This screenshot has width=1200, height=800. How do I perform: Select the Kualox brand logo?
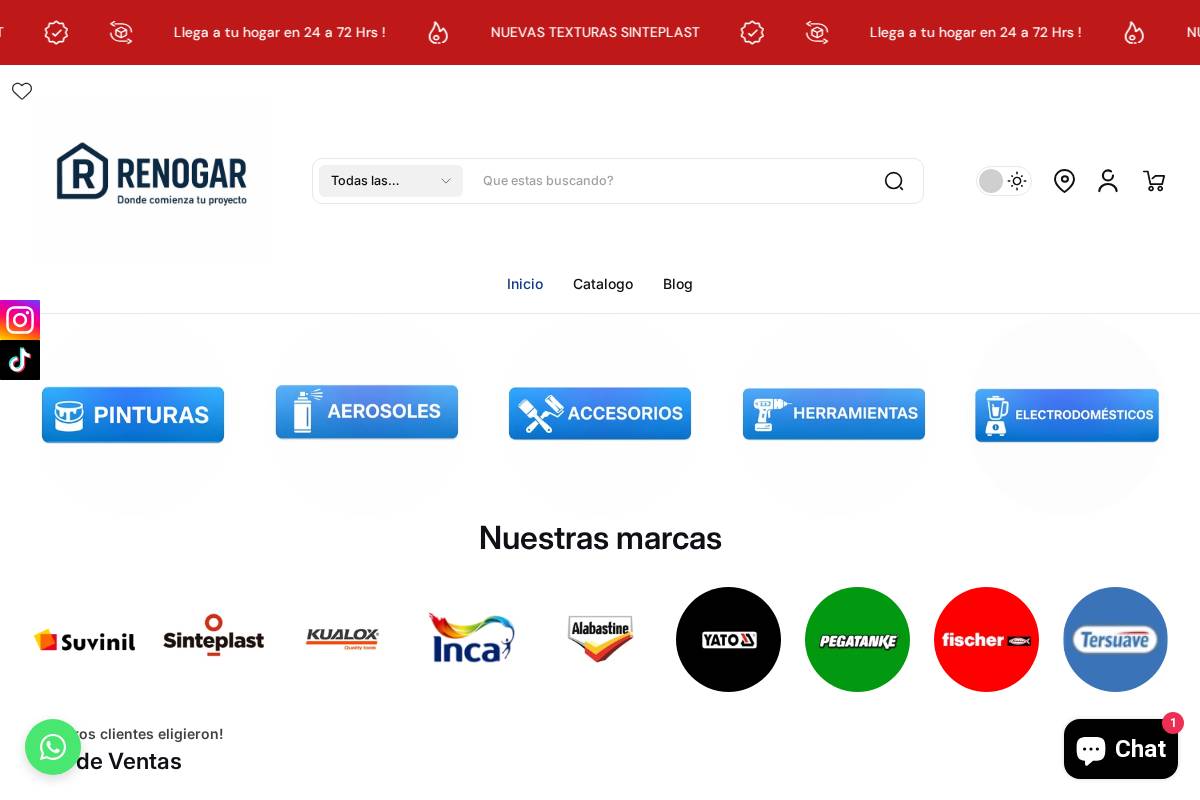click(342, 640)
